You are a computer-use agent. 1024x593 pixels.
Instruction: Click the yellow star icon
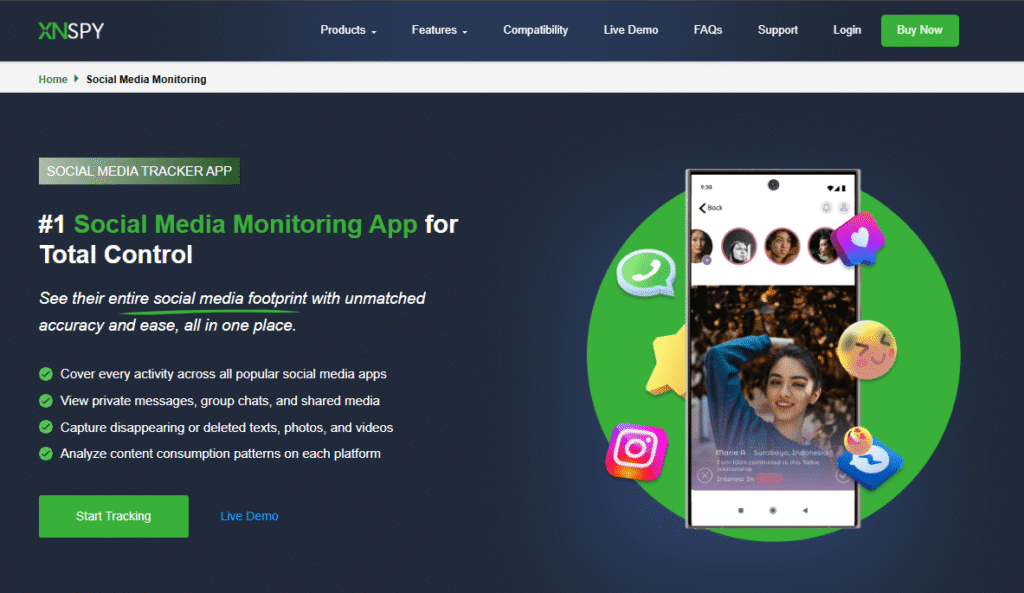[x=666, y=363]
